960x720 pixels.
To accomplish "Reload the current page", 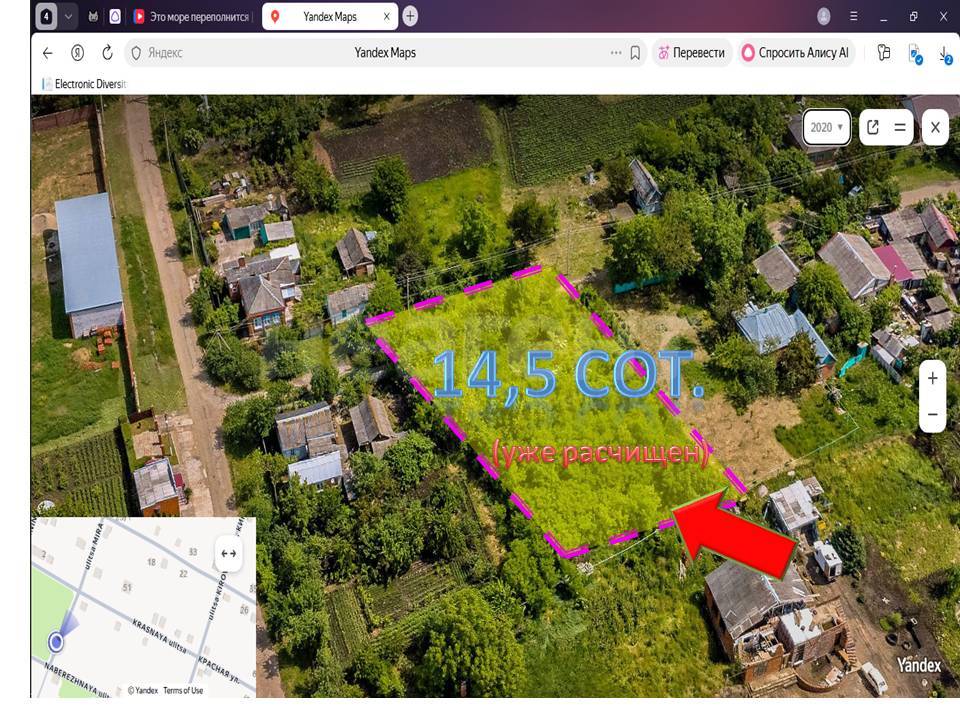I will pyautogui.click(x=107, y=53).
